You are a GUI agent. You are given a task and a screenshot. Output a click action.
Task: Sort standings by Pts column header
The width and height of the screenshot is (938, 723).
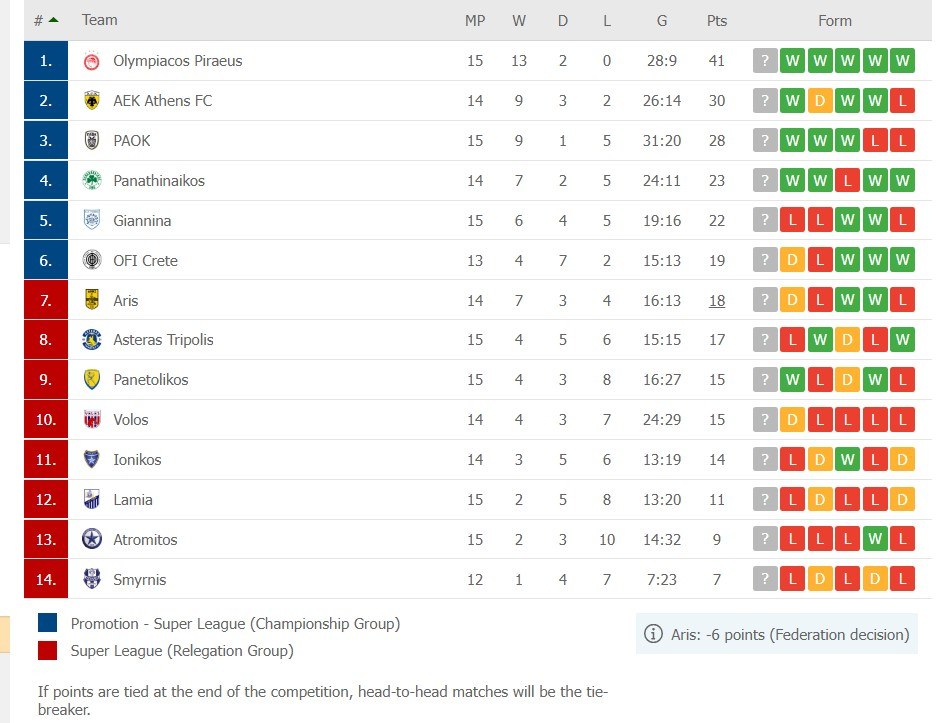point(717,20)
